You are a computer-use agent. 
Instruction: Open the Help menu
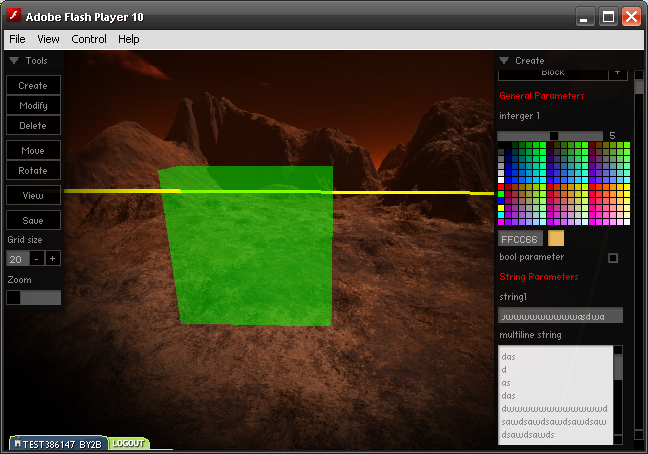(129, 39)
